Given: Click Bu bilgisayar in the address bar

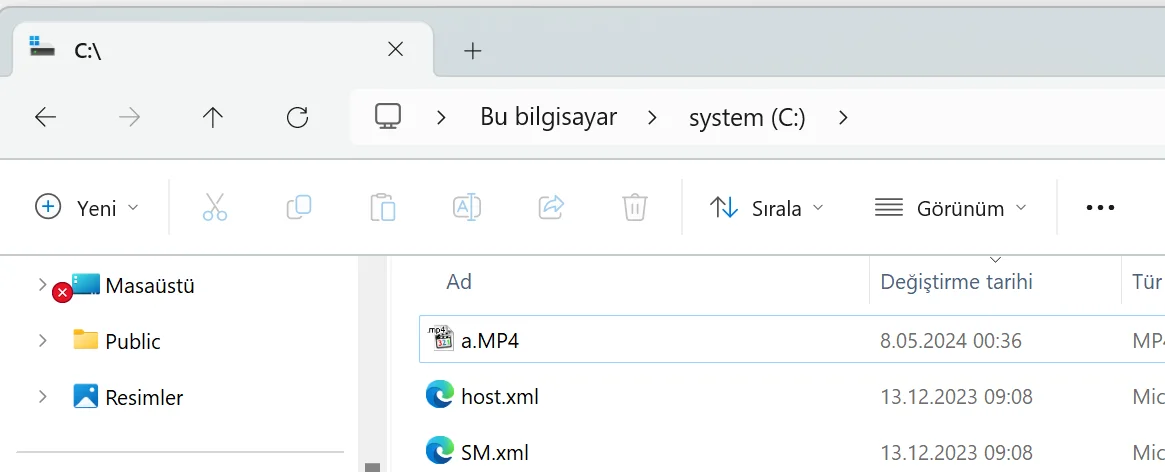Looking at the screenshot, I should click(548, 117).
